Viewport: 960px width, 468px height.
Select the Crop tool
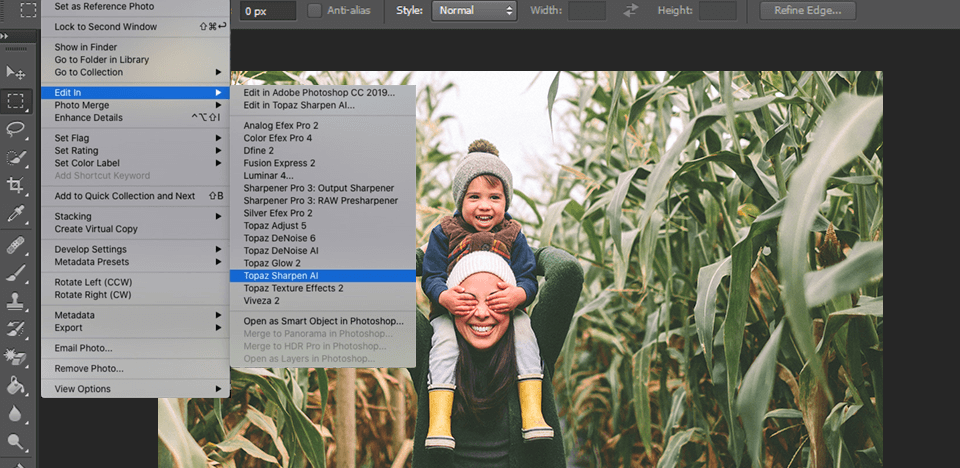pos(15,186)
